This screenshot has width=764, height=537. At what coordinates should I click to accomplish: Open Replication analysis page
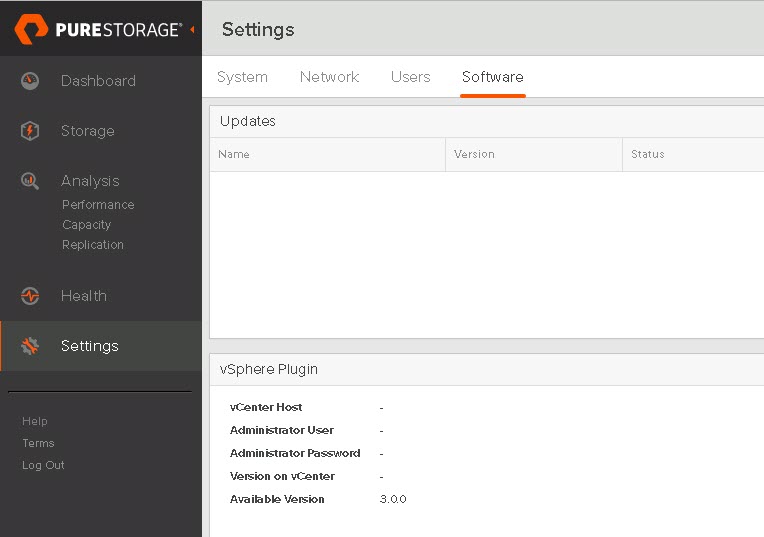coord(93,245)
